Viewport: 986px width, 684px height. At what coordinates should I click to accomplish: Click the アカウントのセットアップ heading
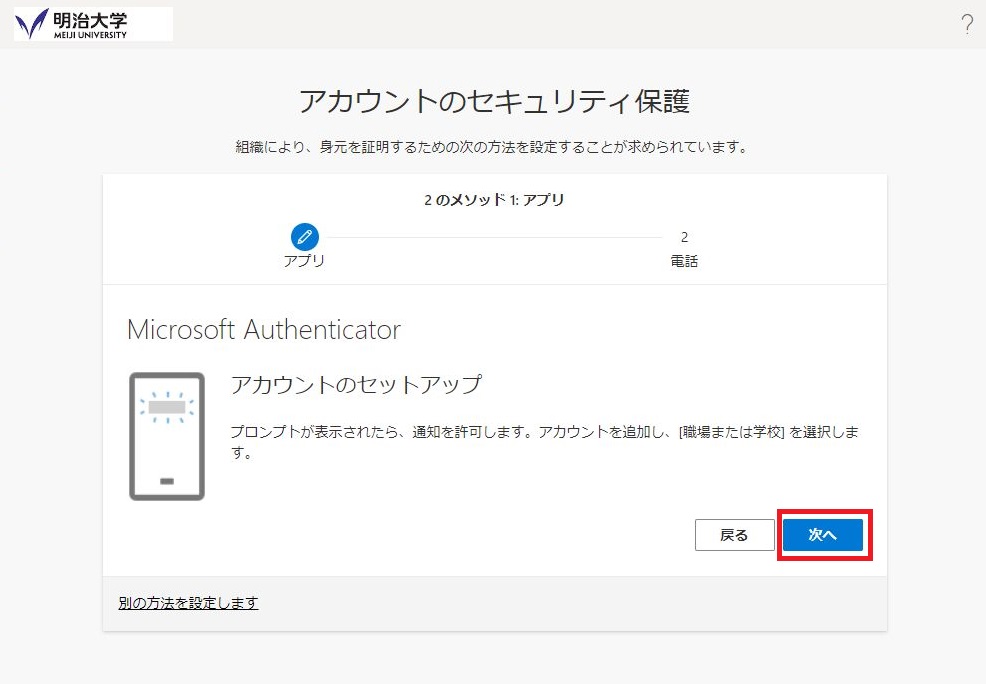pyautogui.click(x=357, y=384)
